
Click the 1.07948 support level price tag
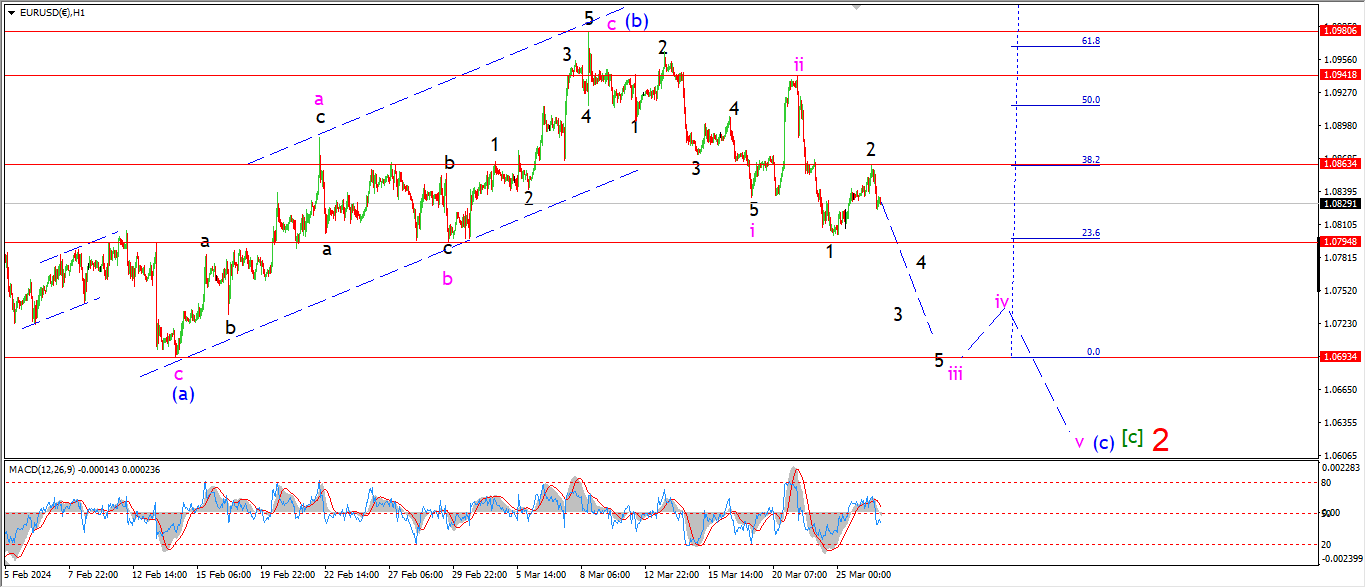pyautogui.click(x=1341, y=241)
